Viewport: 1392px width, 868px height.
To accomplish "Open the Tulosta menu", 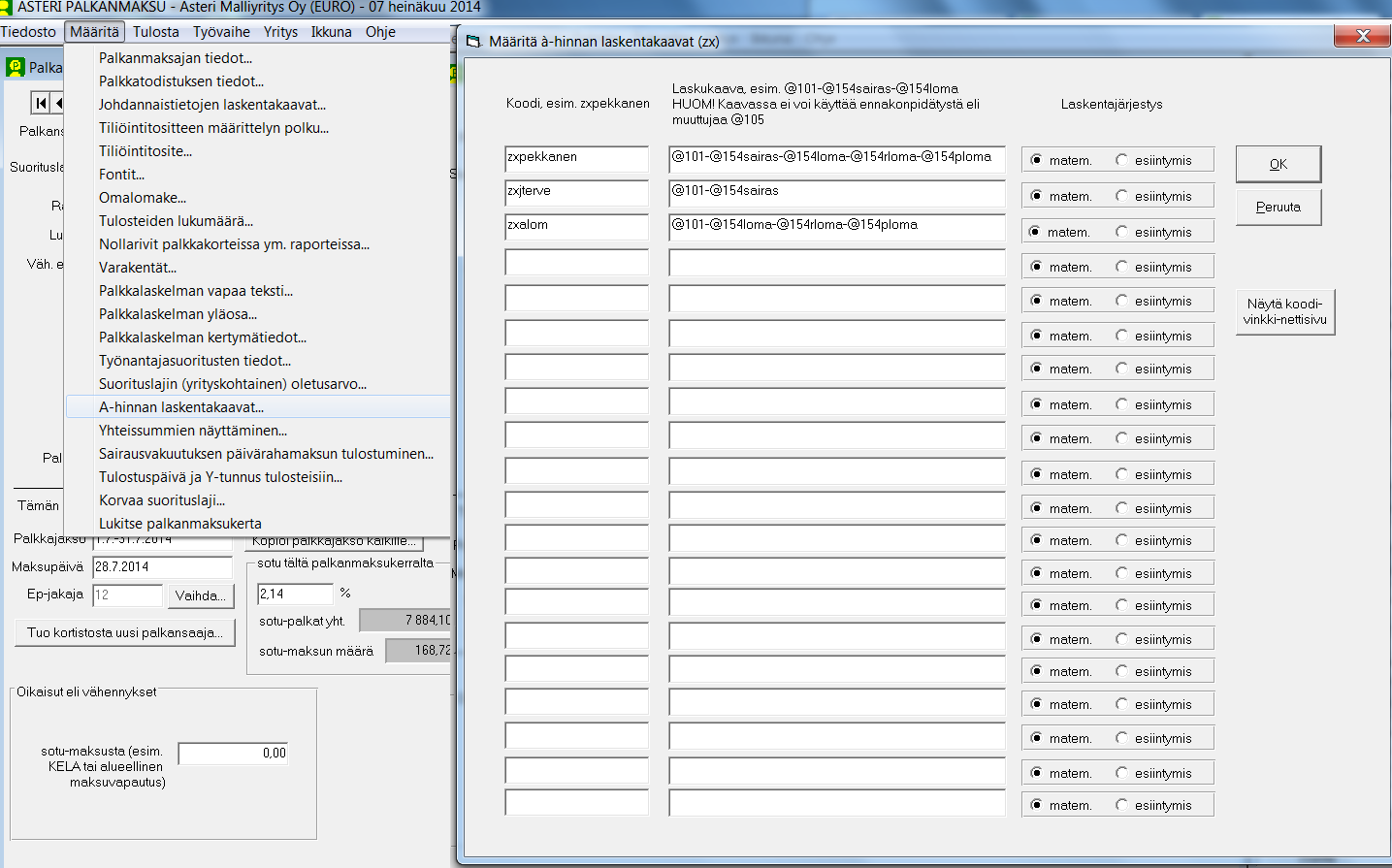I will pyautogui.click(x=156, y=32).
